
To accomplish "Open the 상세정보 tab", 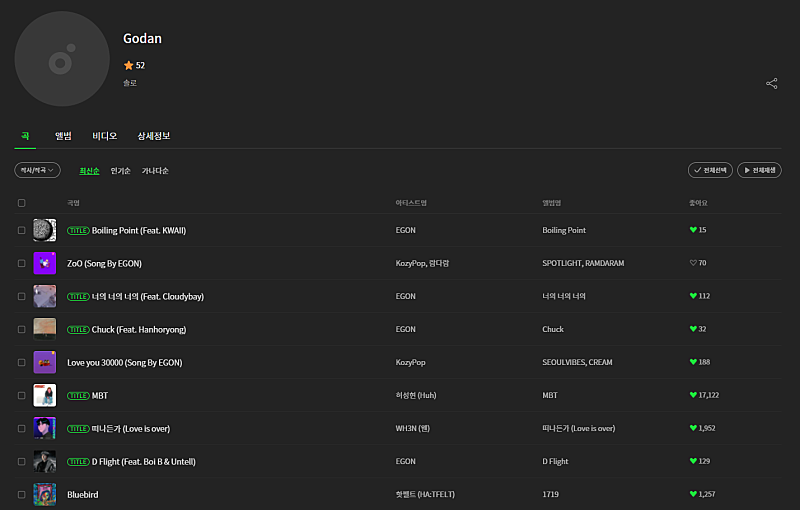I will tap(153, 136).
